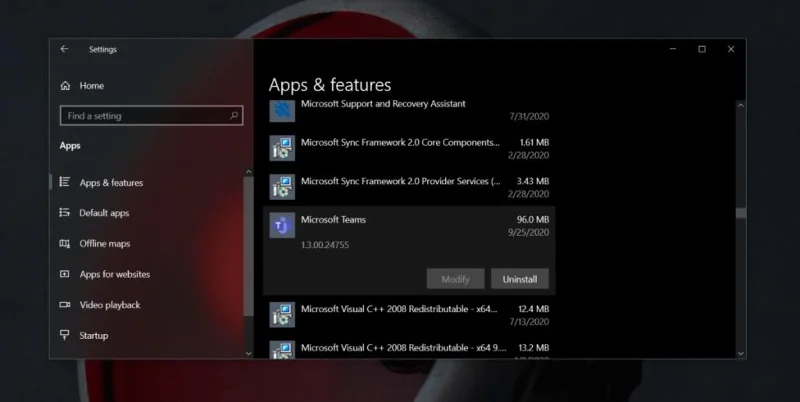800x402 pixels.
Task: Click sidebar scrollbar up arrow
Action: [248, 172]
